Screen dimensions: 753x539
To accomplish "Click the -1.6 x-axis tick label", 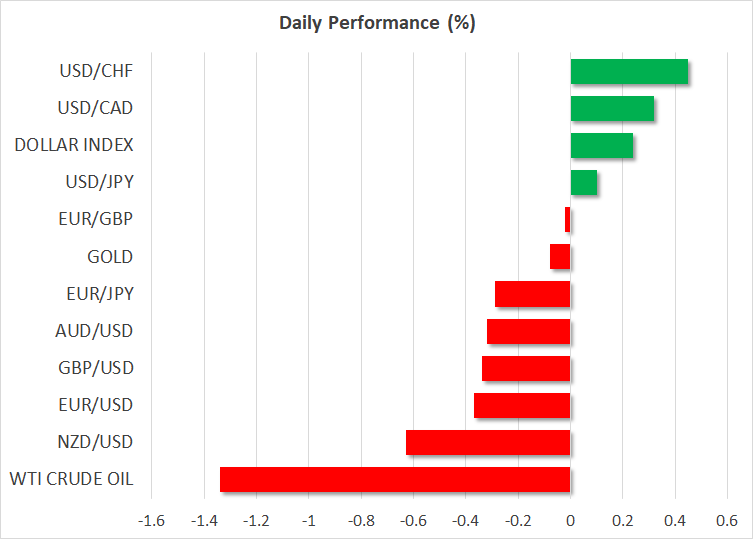I will point(151,520).
